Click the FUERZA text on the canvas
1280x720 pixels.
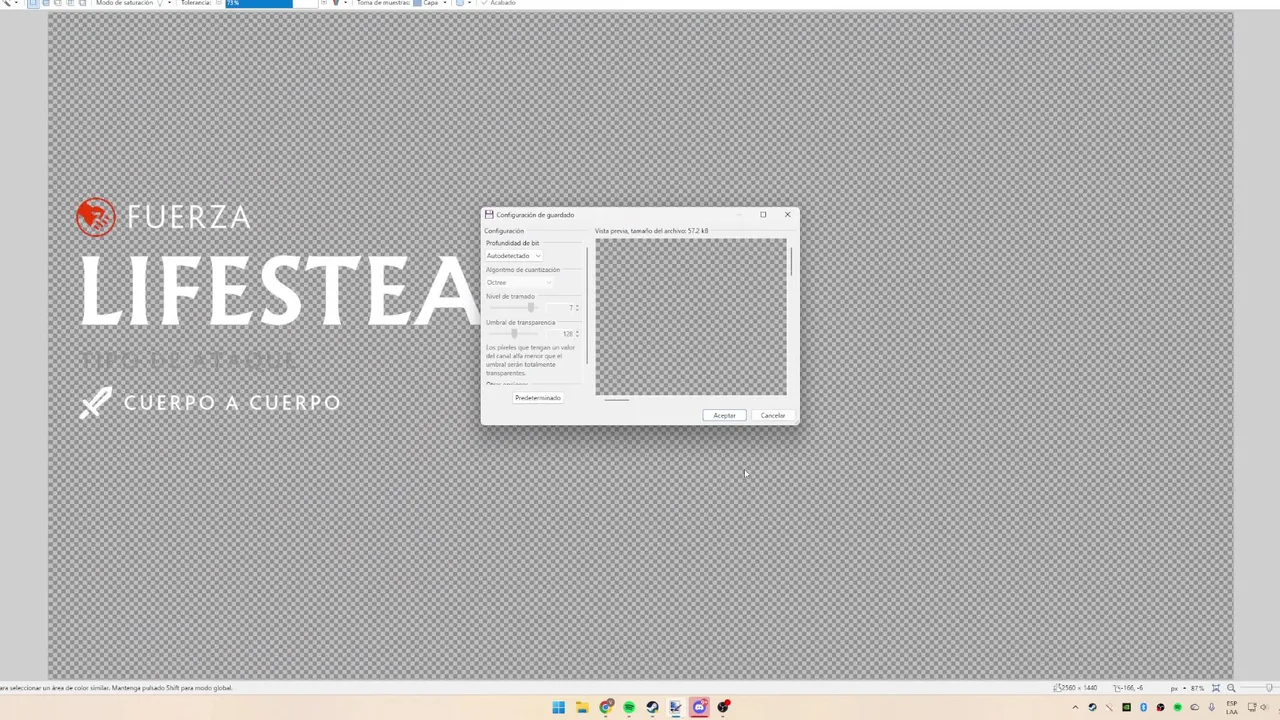click(188, 217)
